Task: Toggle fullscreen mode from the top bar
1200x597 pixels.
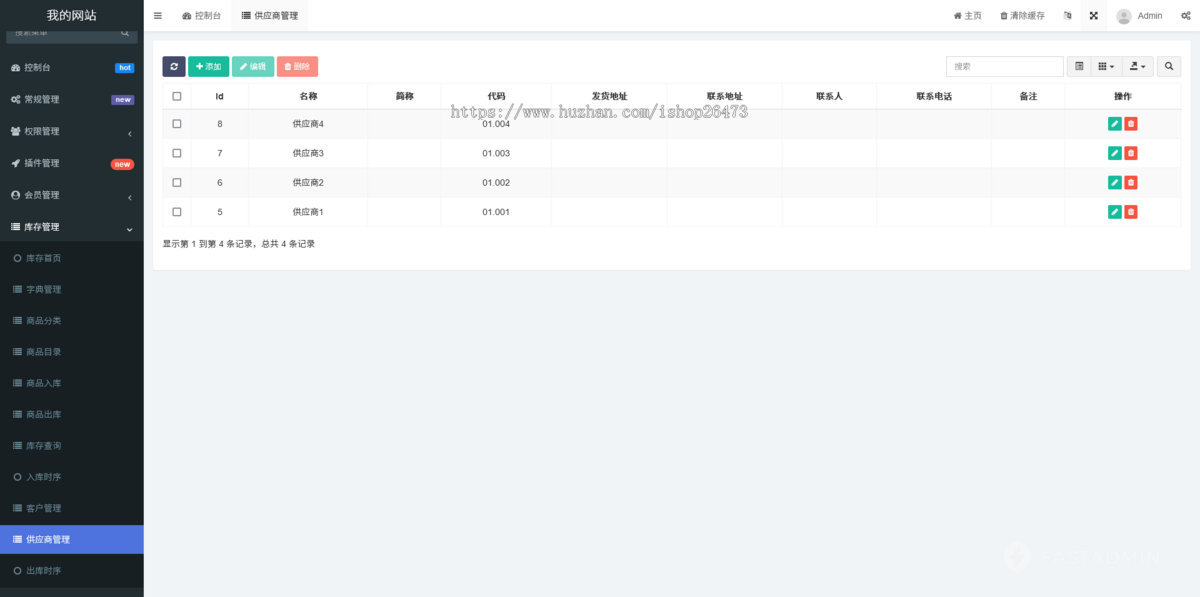Action: point(1093,15)
